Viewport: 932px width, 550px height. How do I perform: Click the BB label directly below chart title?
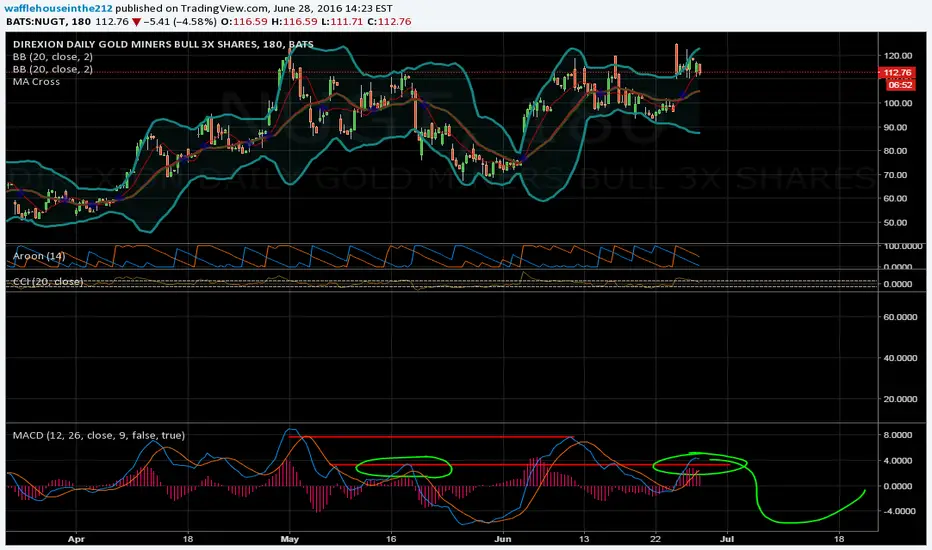pos(52,56)
